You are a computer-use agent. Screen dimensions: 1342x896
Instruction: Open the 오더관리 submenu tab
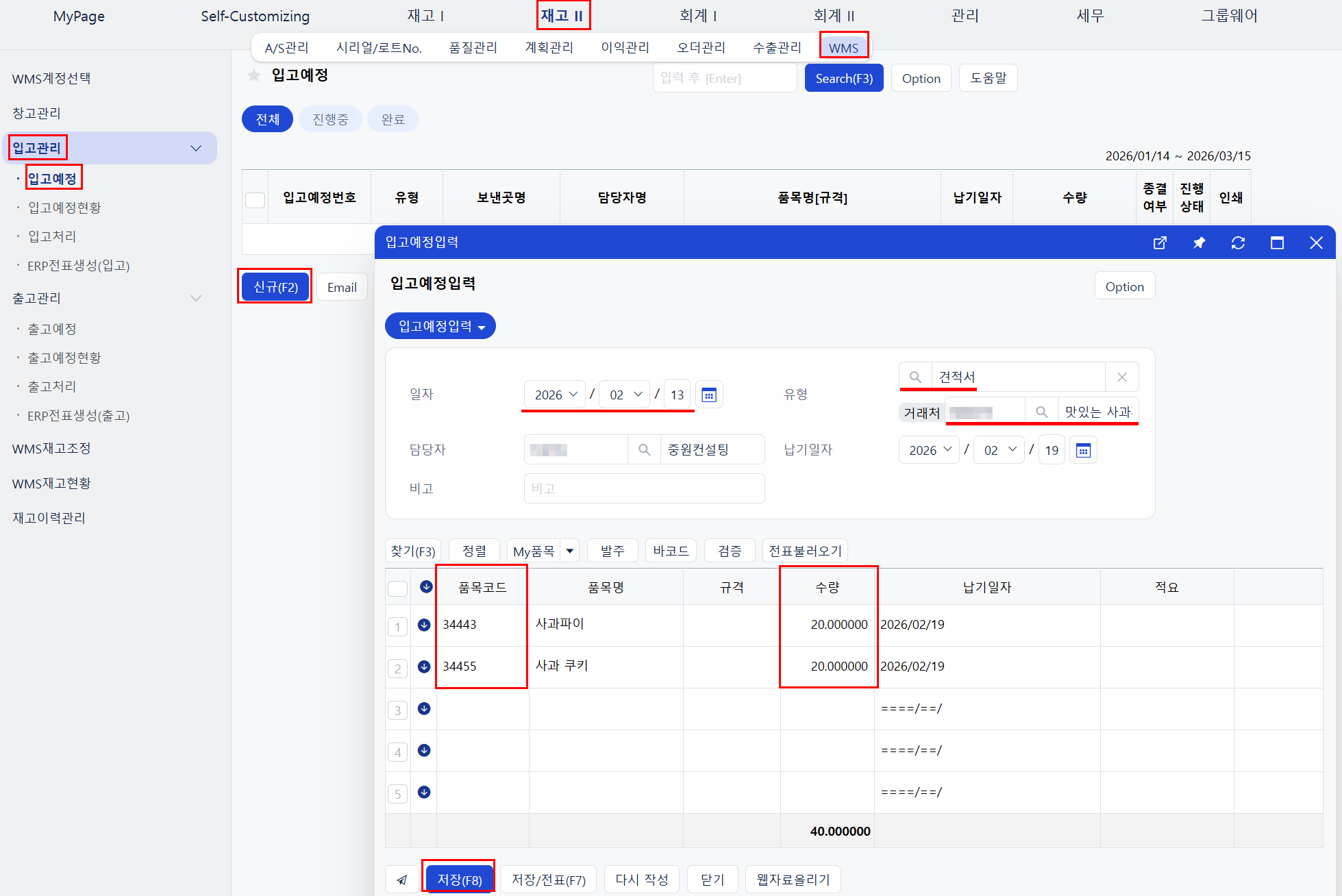click(701, 47)
